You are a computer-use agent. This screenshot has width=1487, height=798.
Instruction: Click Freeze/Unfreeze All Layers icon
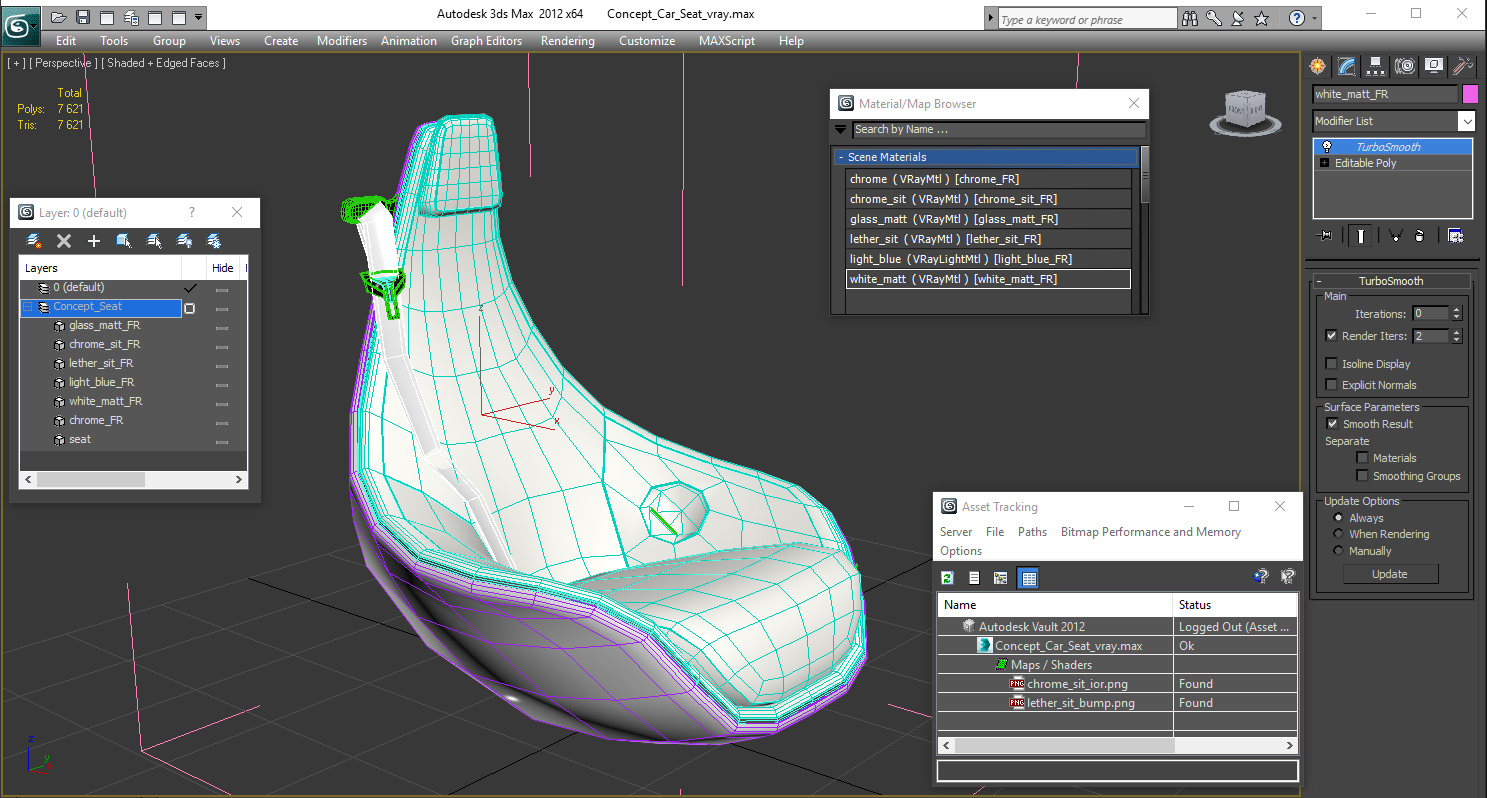click(214, 241)
